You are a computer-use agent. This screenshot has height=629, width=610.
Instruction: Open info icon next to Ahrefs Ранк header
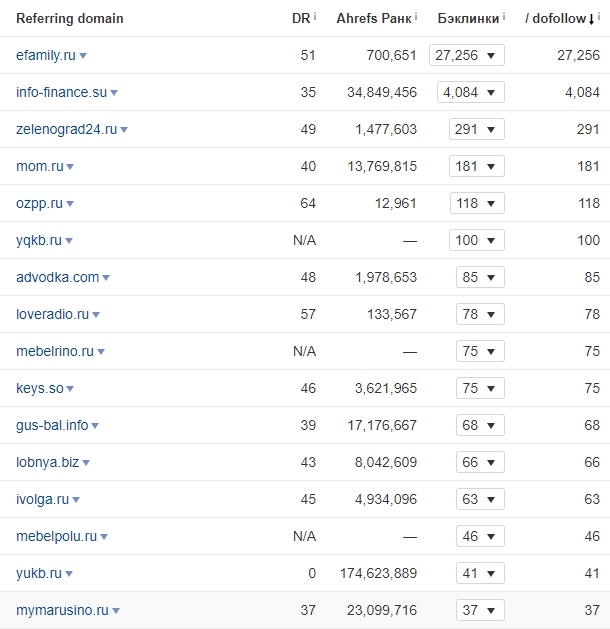(416, 16)
